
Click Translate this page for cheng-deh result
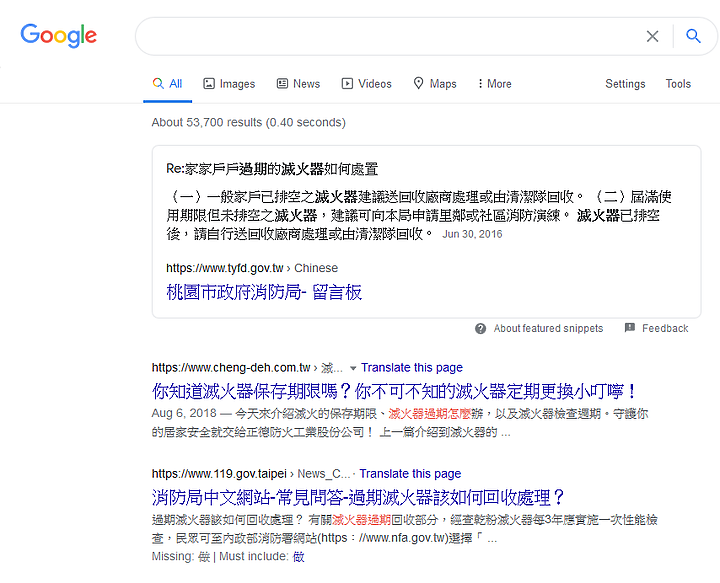click(412, 368)
